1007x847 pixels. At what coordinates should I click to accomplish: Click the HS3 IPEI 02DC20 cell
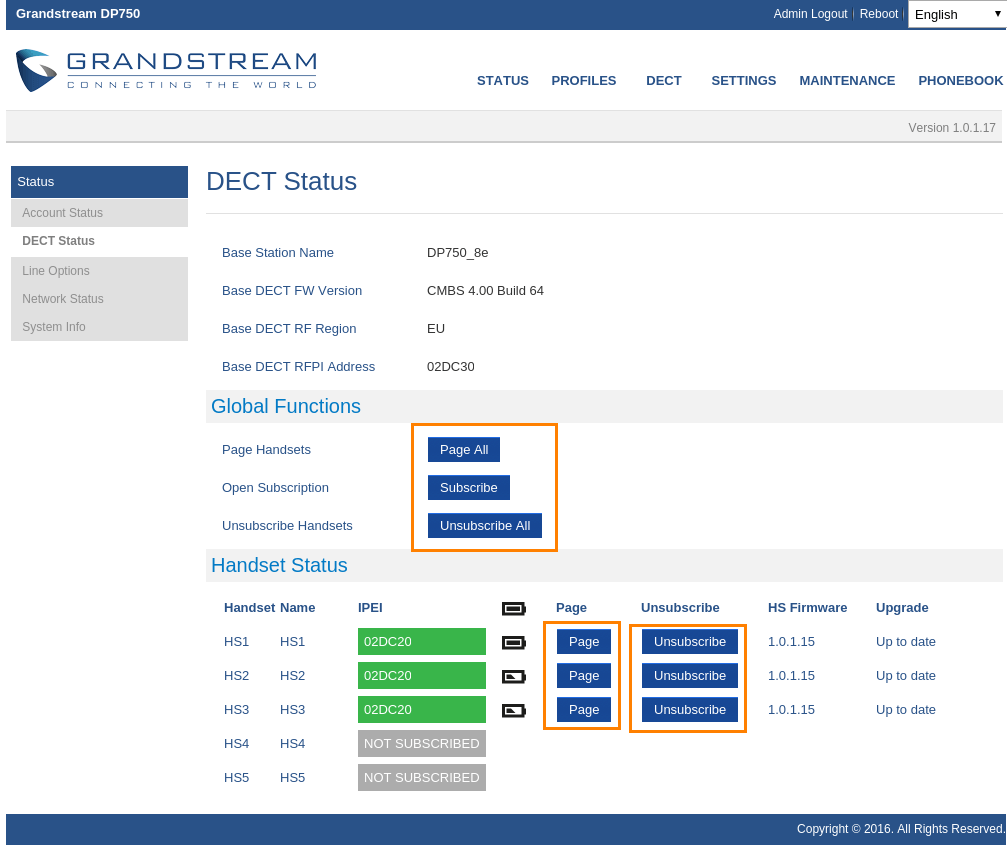[422, 710]
